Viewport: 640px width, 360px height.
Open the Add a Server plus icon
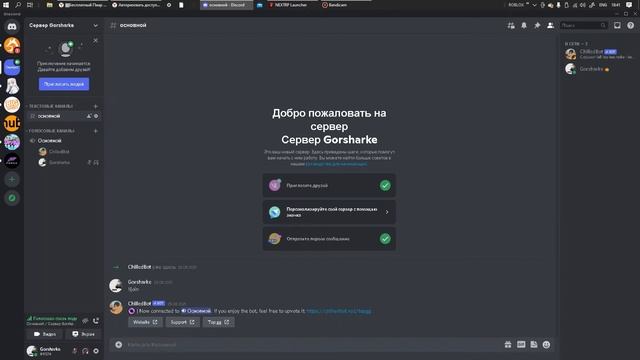(x=12, y=180)
